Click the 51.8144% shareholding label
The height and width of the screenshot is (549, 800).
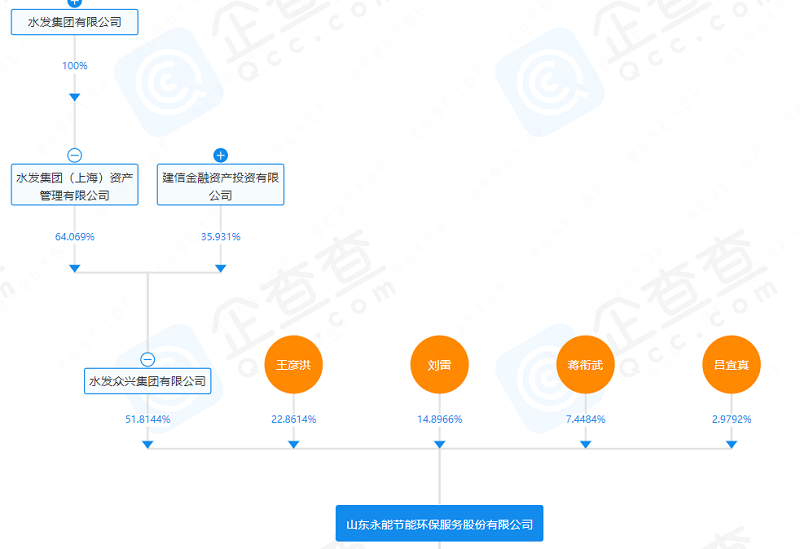coord(147,419)
